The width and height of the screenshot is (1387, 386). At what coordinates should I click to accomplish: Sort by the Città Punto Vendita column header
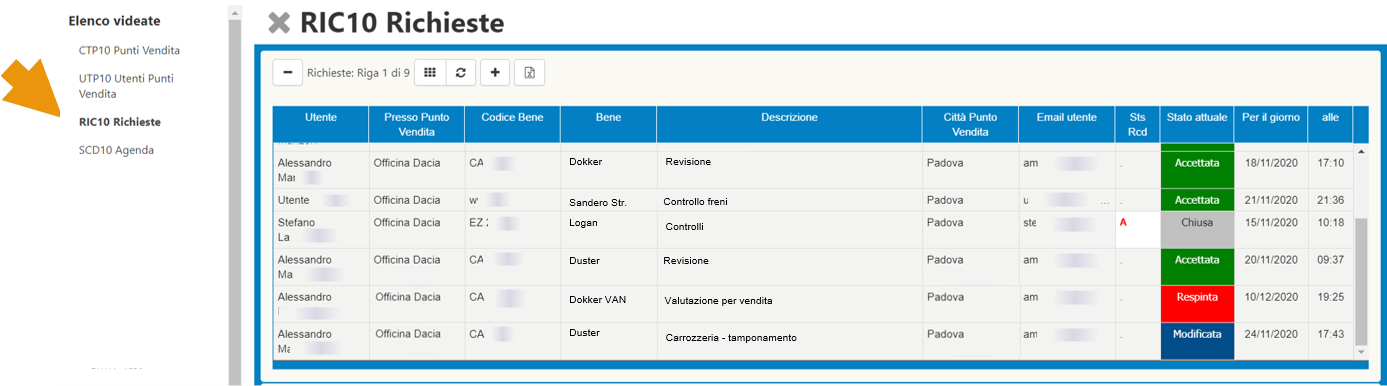click(970, 124)
